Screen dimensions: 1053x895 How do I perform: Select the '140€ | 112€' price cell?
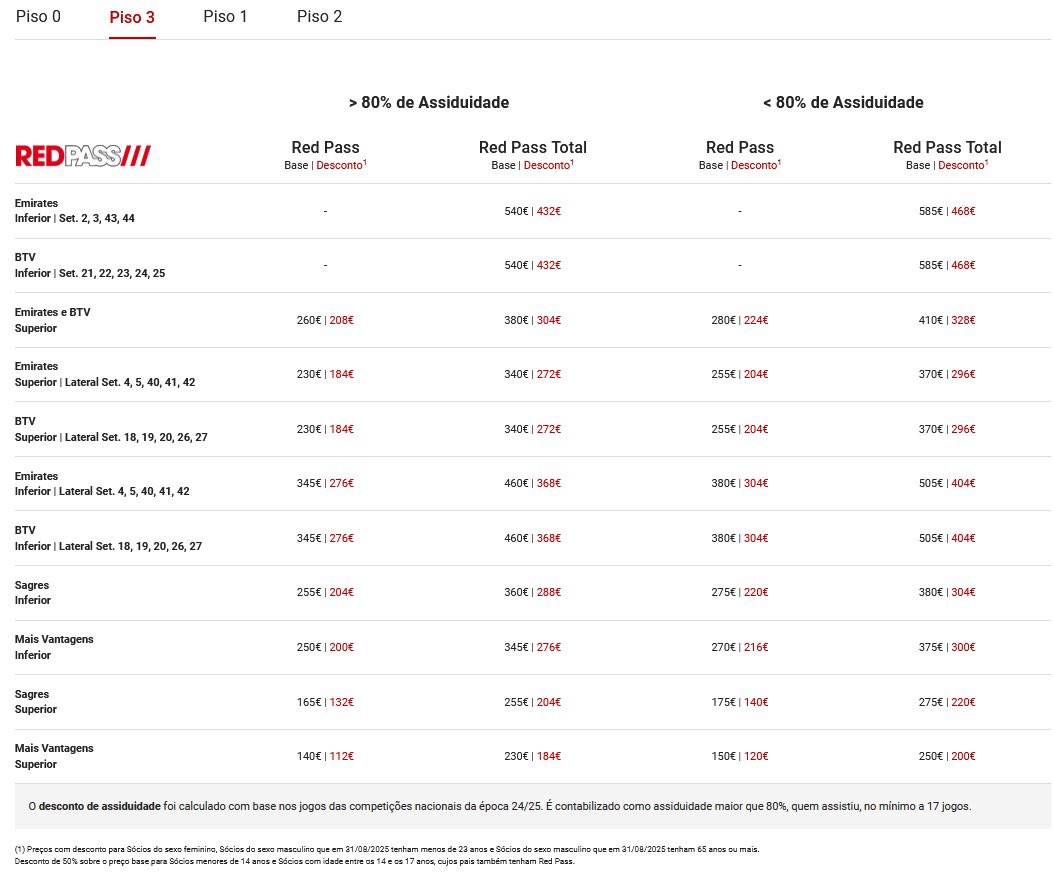(x=325, y=756)
